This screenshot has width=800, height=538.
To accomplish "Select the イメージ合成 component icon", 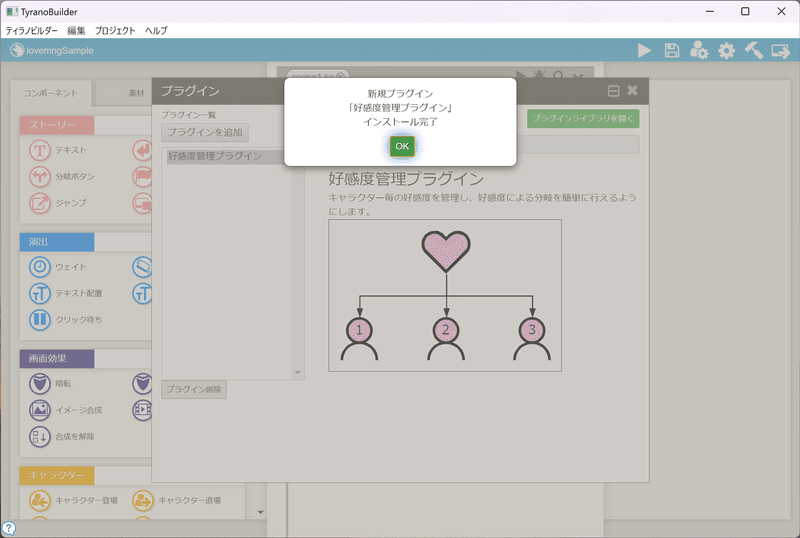I will tap(39, 410).
